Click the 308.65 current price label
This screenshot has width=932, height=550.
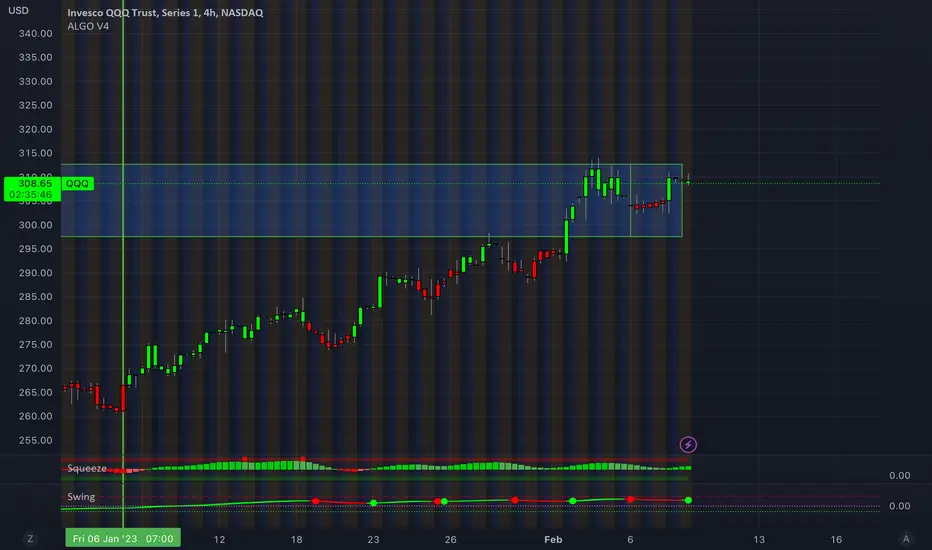coord(34,184)
